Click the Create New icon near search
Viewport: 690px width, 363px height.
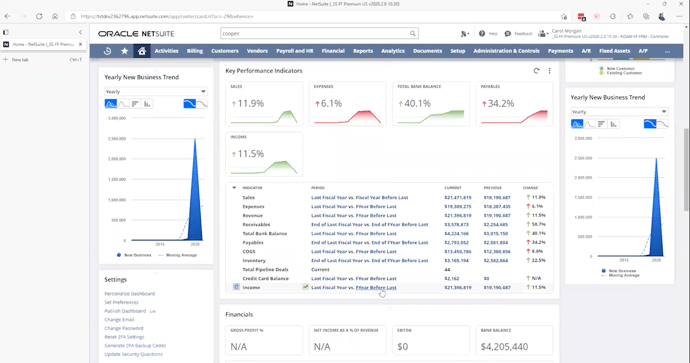tap(464, 33)
